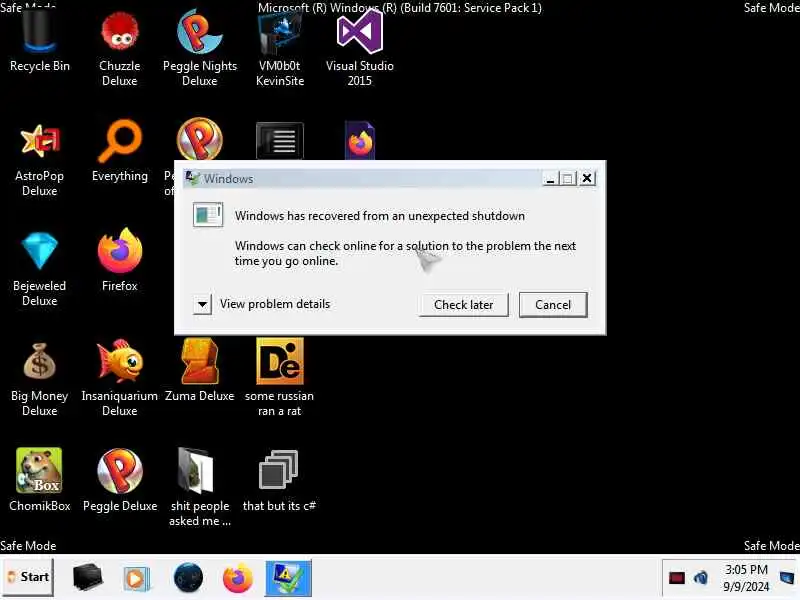The image size is (800, 600).
Task: Select the Peggle Nights Deluxe desktop icon
Action: click(x=199, y=48)
